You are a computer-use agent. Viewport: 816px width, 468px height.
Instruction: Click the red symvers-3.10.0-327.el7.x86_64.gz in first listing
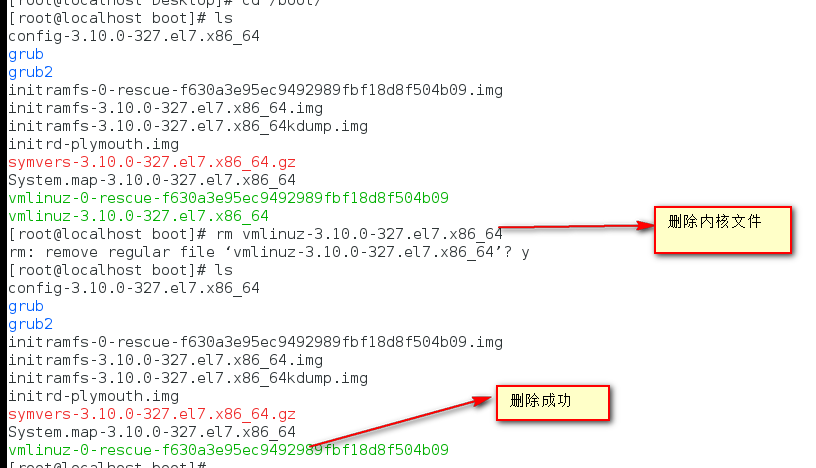tap(152, 162)
